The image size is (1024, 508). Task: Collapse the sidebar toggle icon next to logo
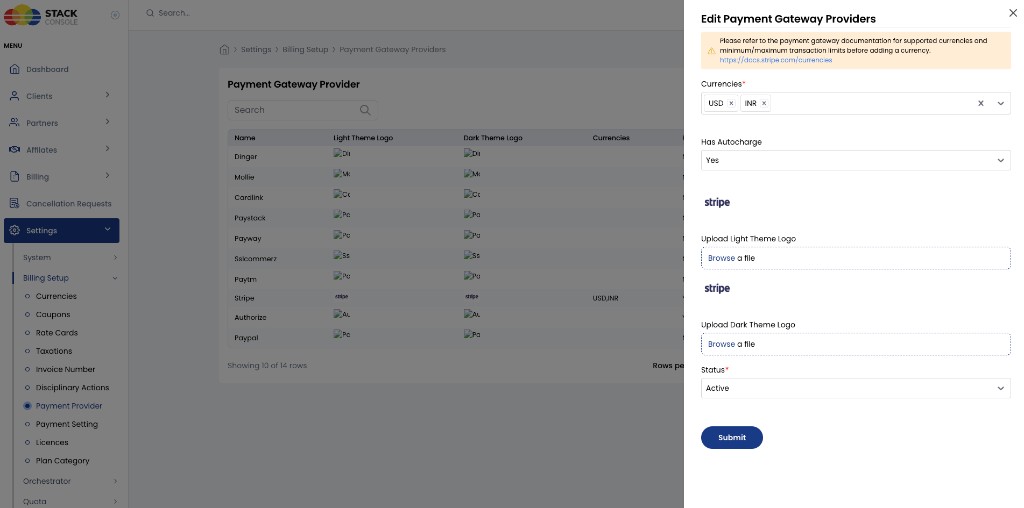pos(116,15)
